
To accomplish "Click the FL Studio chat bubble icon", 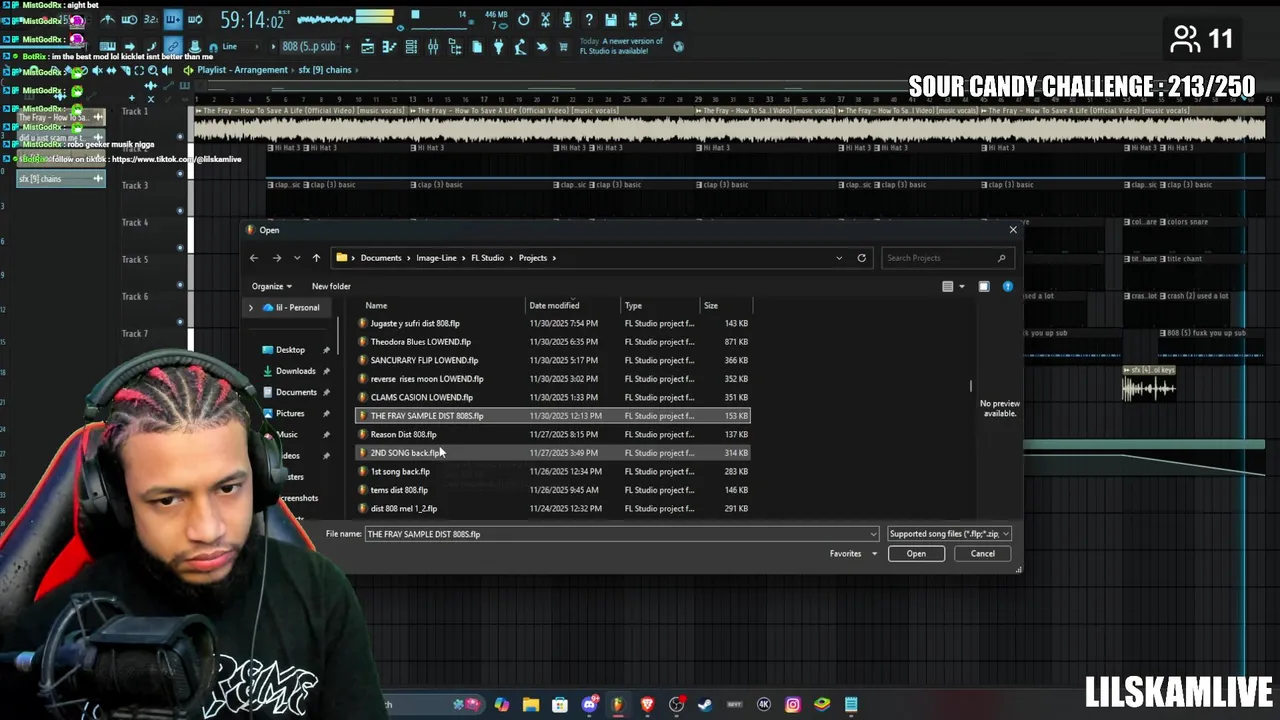I will click(x=655, y=20).
